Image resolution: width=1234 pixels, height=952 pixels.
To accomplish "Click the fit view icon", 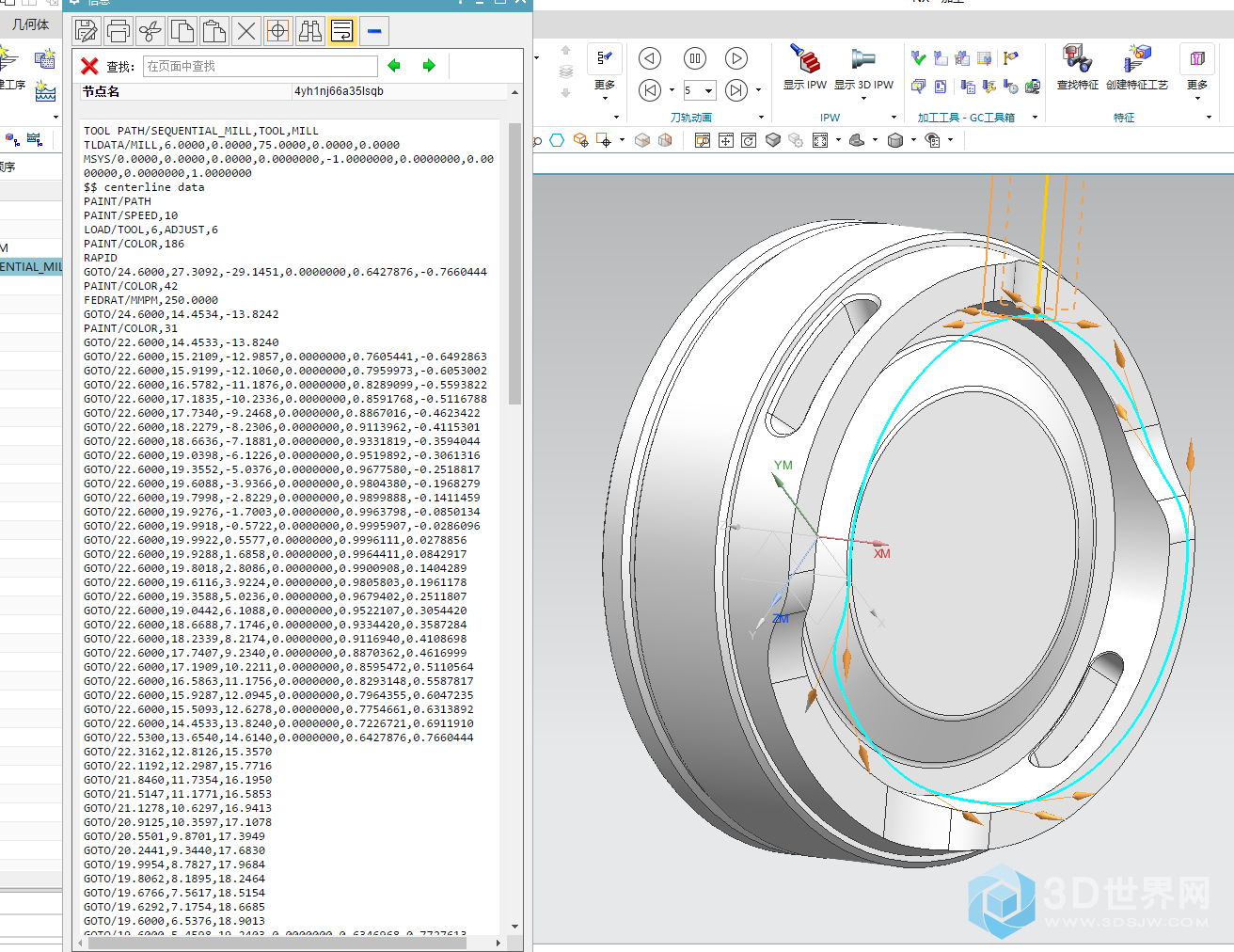I will point(726,140).
